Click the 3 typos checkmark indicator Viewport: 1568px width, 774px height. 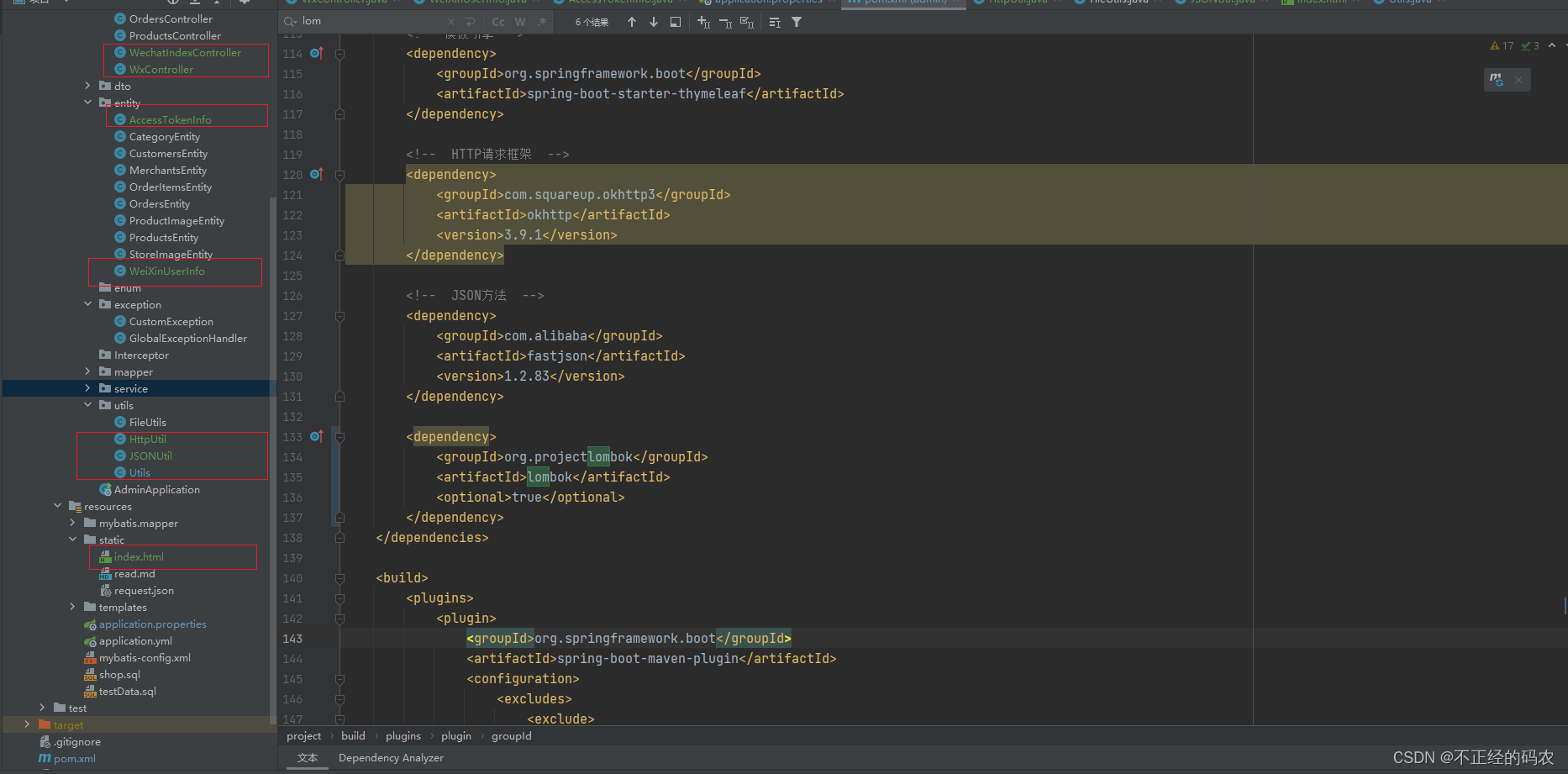coord(1530,46)
